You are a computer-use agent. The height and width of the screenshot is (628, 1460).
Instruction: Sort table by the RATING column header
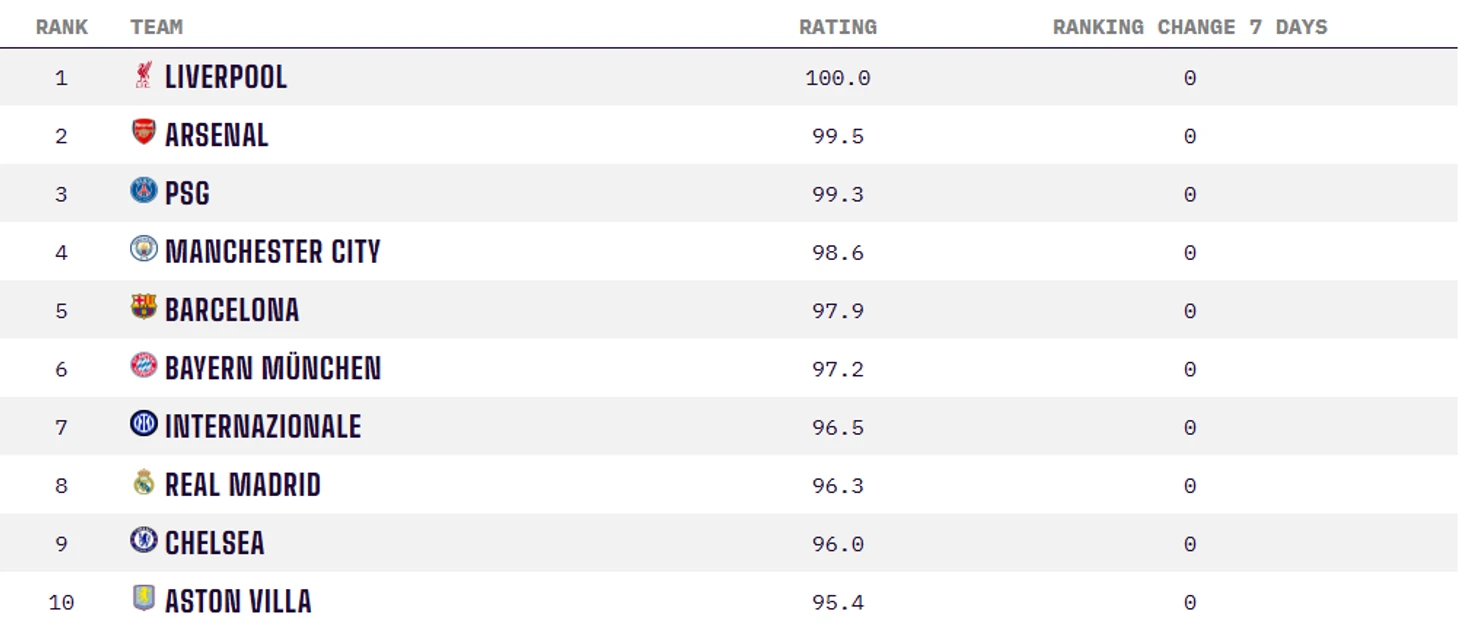point(838,27)
